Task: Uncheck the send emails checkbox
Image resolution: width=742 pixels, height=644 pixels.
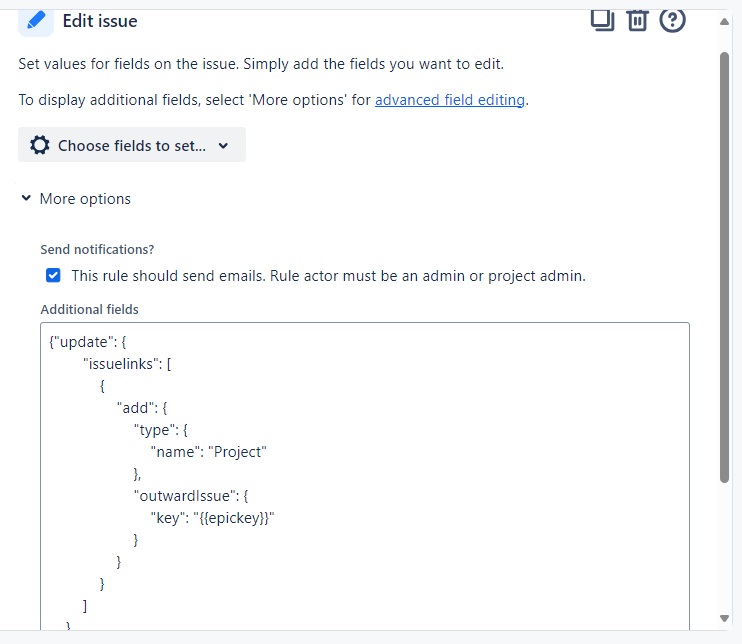Action: point(53,275)
